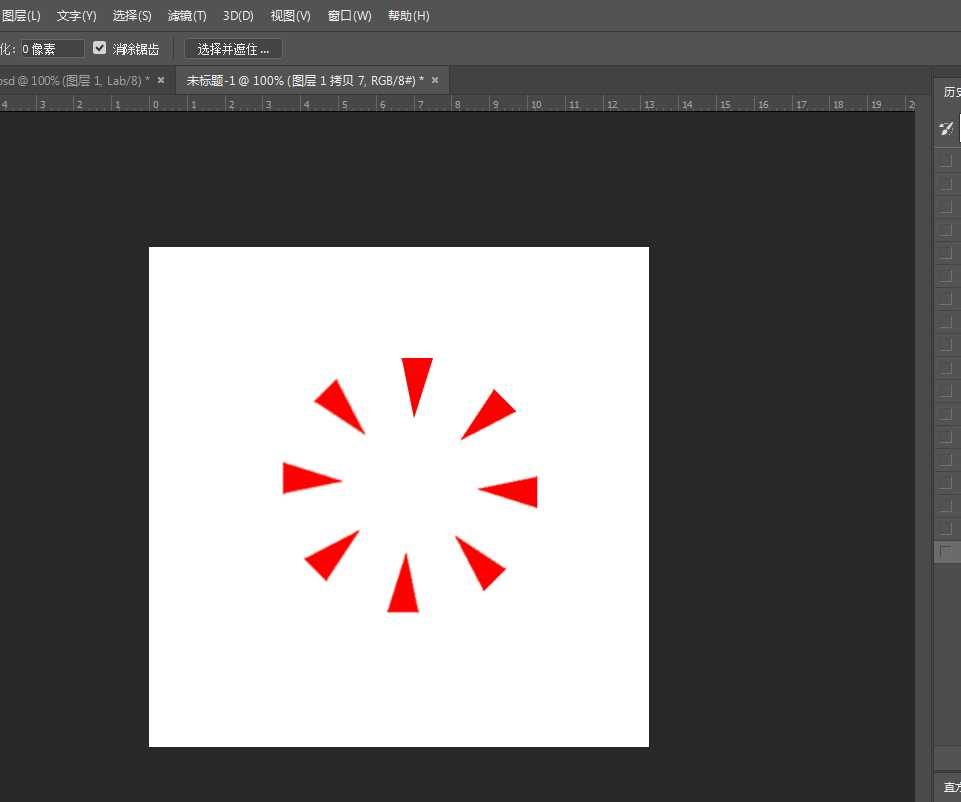Click the history brush source icon

(x=946, y=128)
